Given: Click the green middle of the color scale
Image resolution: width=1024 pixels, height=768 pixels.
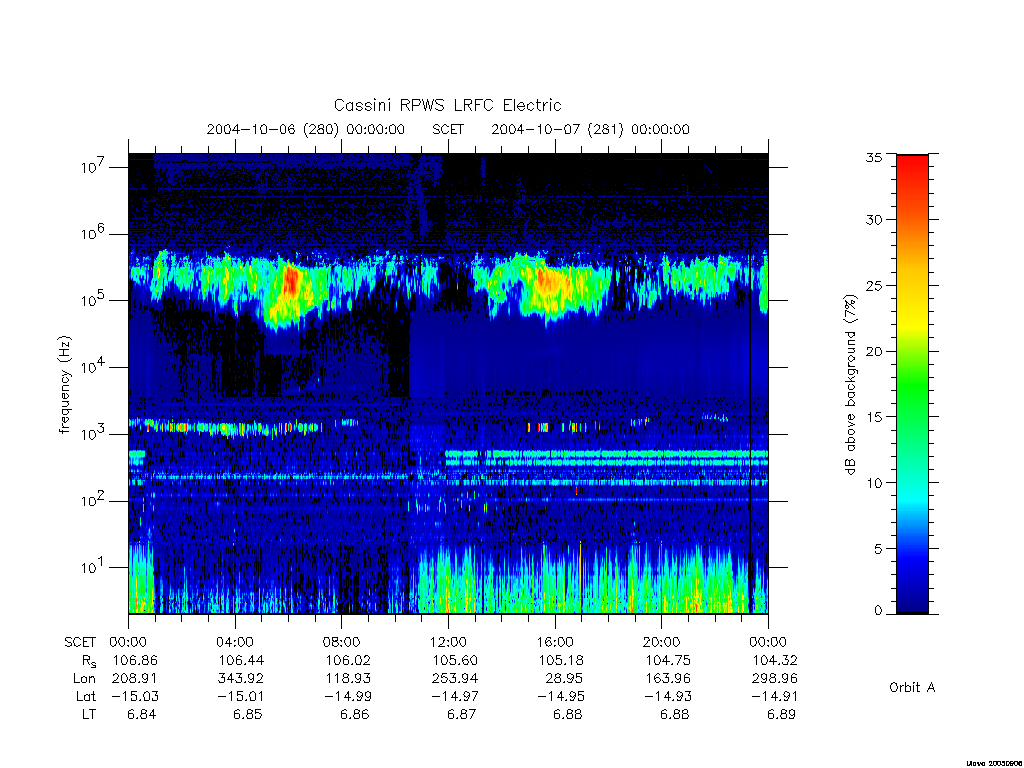Looking at the screenshot, I should (x=912, y=384).
